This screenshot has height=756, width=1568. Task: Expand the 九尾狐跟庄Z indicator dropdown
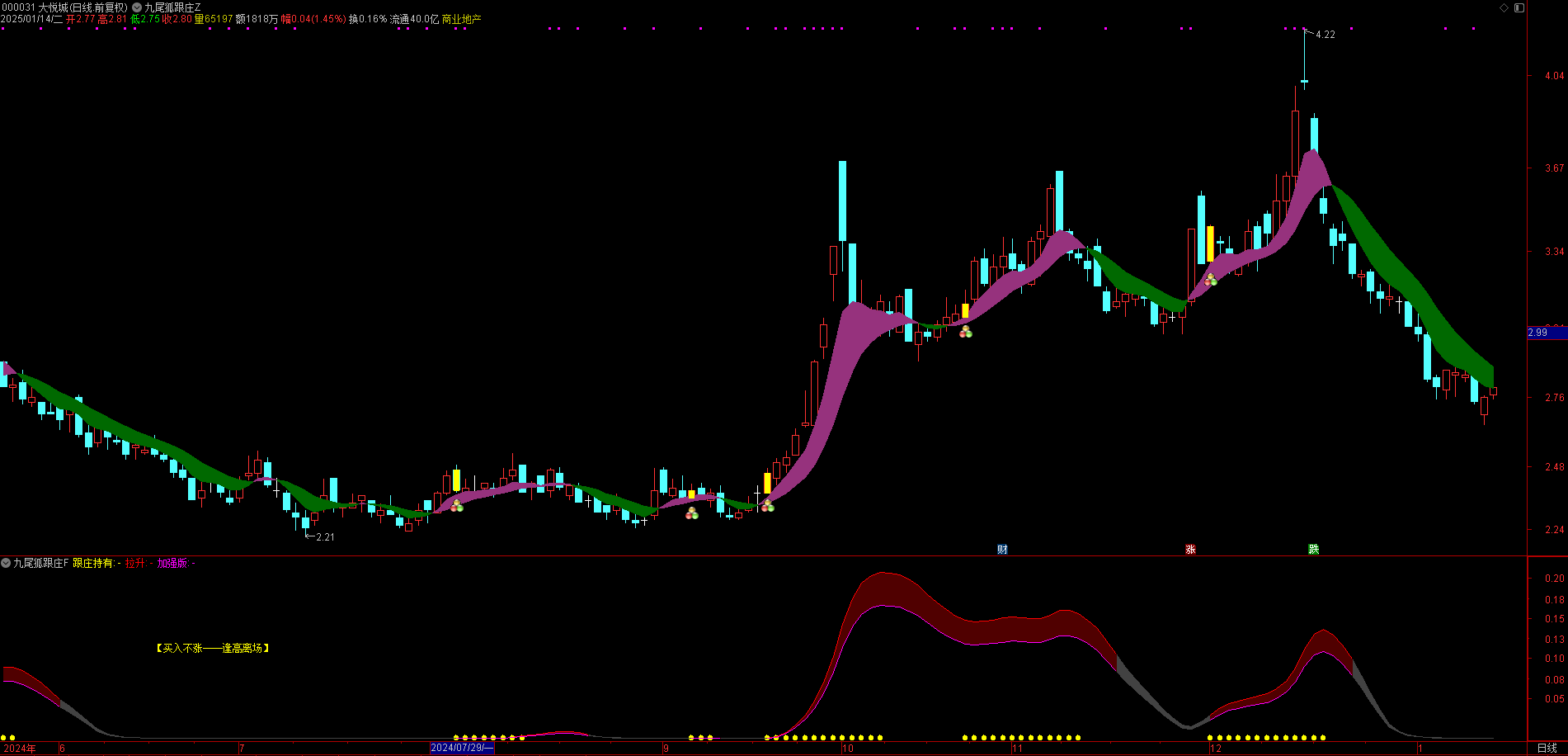click(137, 7)
